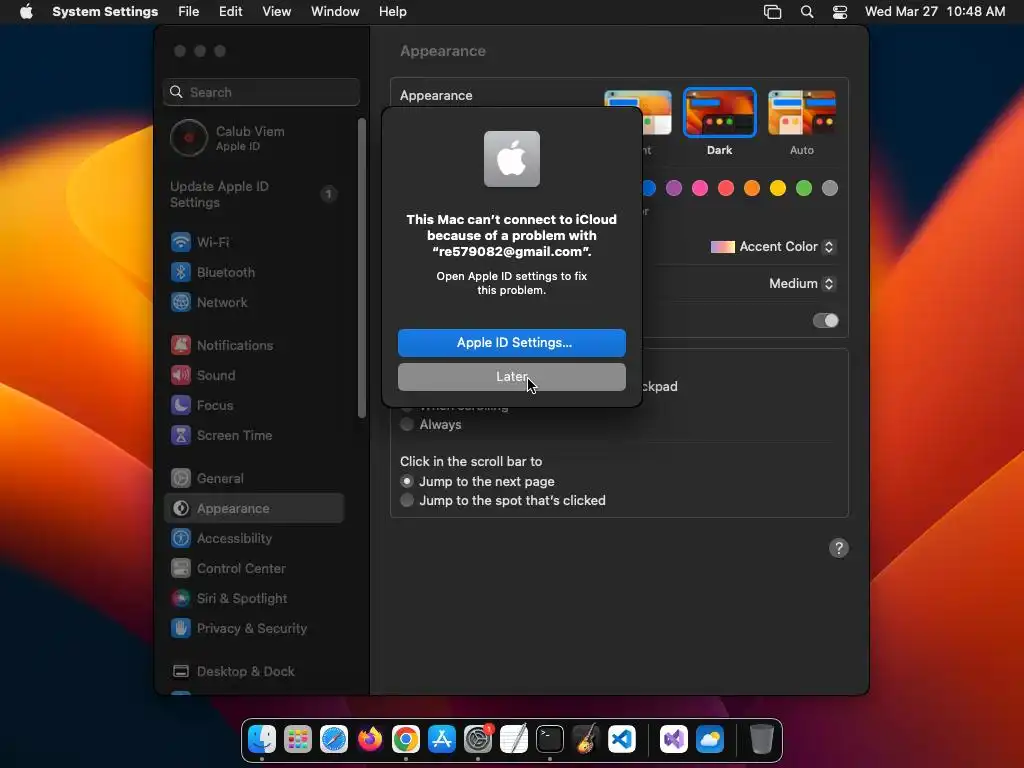Pick the pink accent color
1024x768 pixels.
700,189
